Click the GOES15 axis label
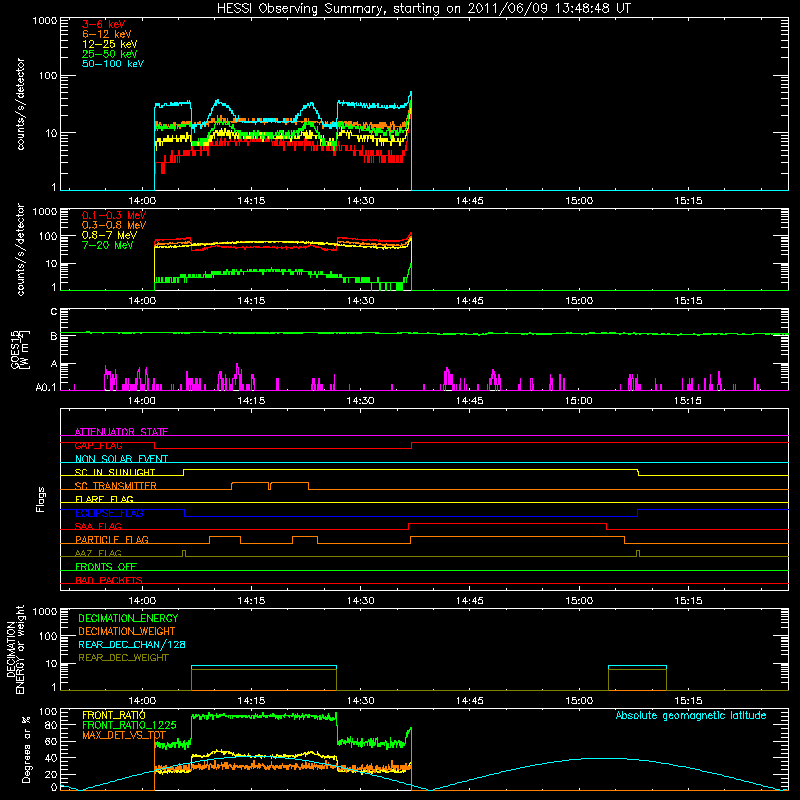 (x=20, y=349)
